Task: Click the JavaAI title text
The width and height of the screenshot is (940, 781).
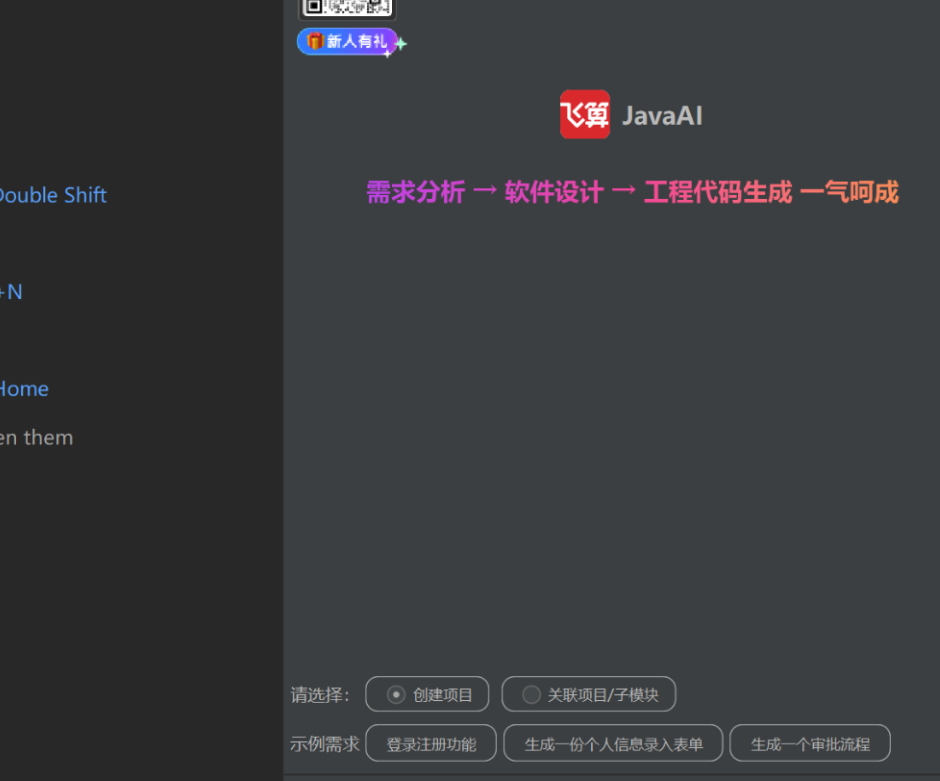Action: coord(662,116)
